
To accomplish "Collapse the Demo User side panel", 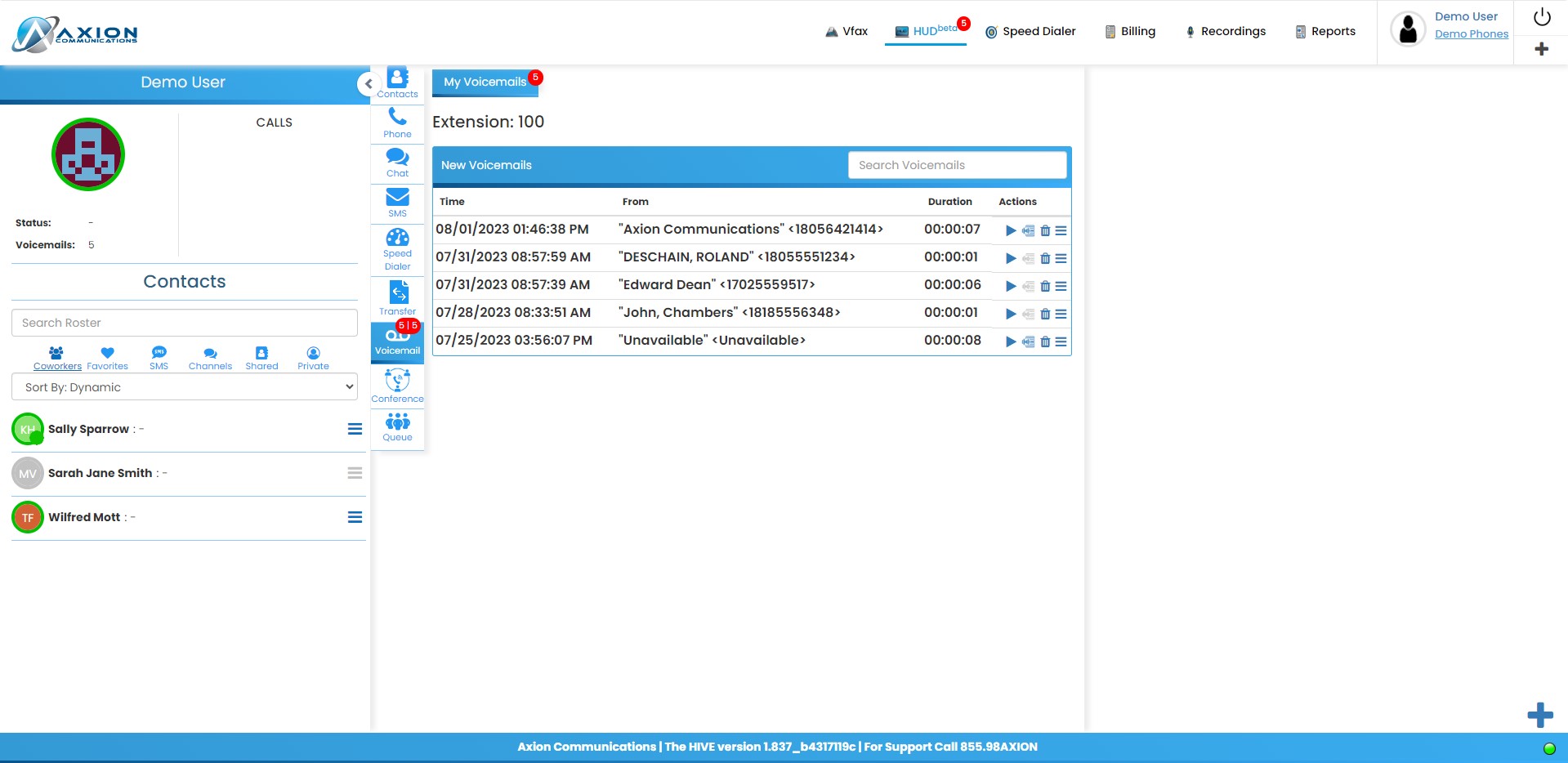I will (x=369, y=83).
